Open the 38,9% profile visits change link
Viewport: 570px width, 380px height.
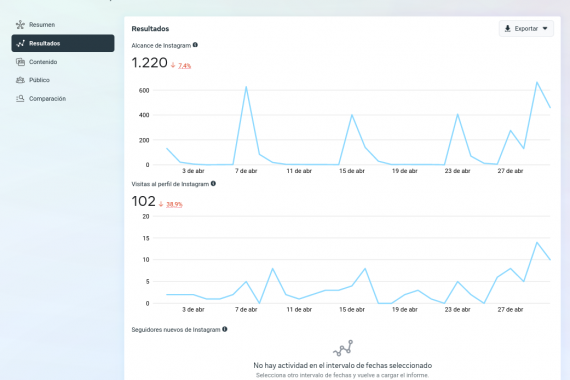[x=174, y=205]
